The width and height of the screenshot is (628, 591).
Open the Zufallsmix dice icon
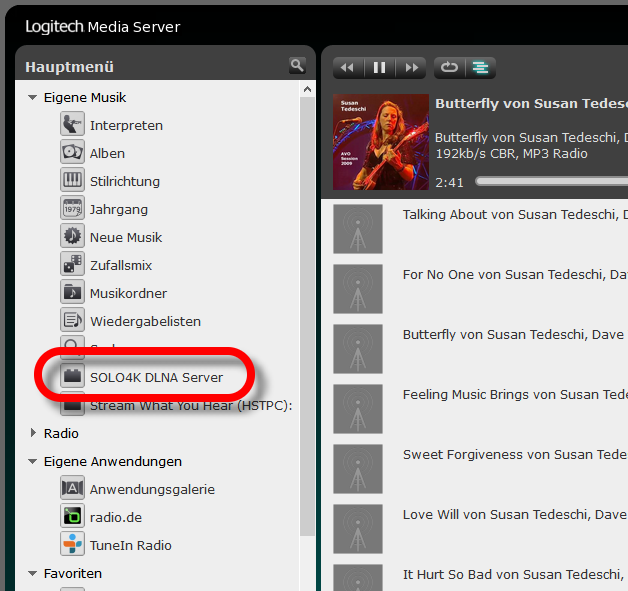(x=72, y=265)
